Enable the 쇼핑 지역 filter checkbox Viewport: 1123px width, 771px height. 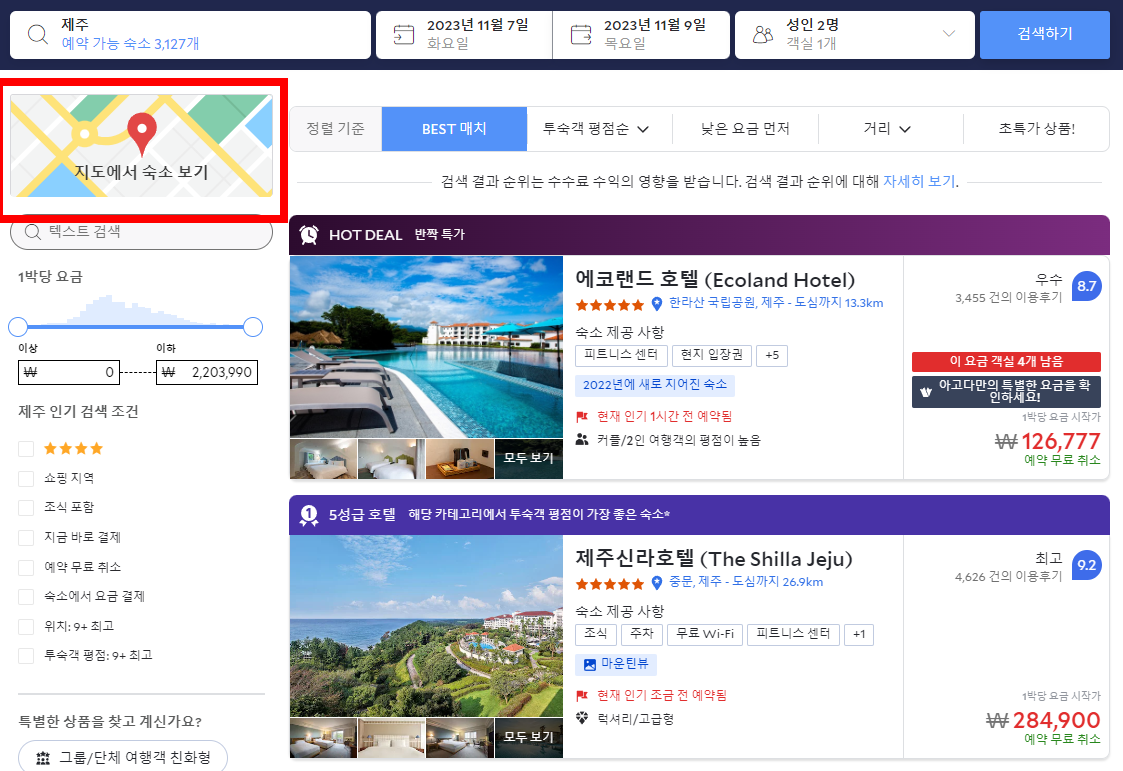coord(26,478)
